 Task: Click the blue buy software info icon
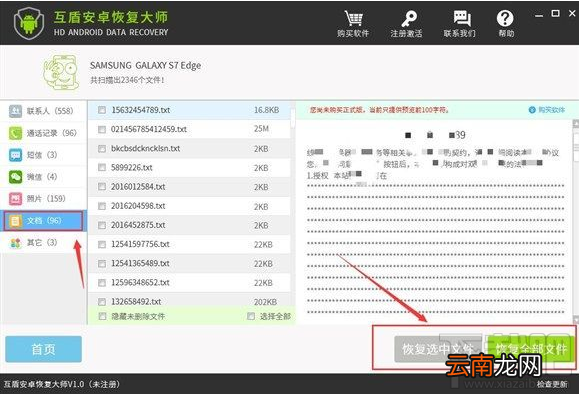[x=532, y=110]
